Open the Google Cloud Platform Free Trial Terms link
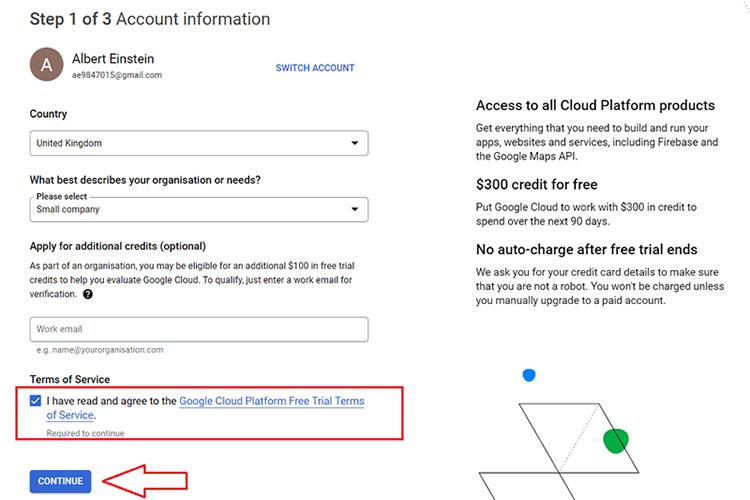 [x=272, y=401]
